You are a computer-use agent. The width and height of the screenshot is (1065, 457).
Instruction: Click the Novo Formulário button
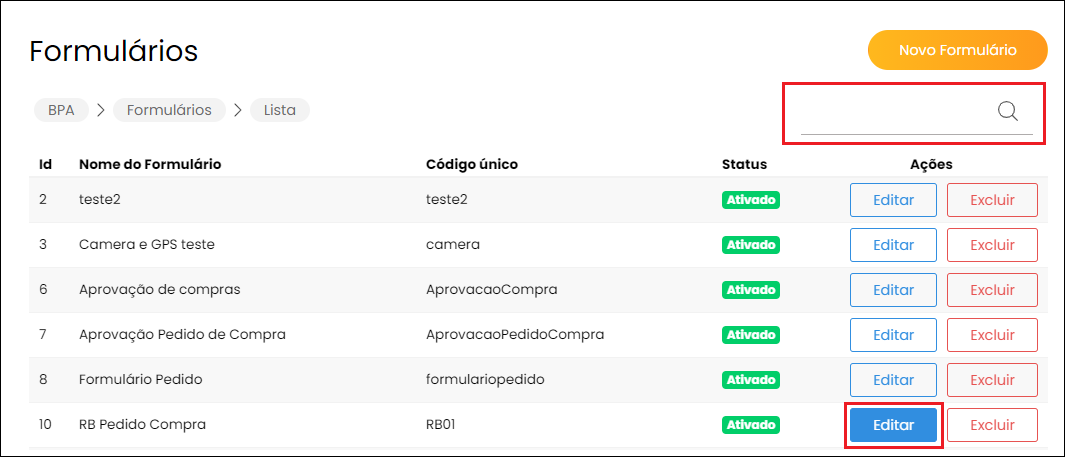pos(958,50)
